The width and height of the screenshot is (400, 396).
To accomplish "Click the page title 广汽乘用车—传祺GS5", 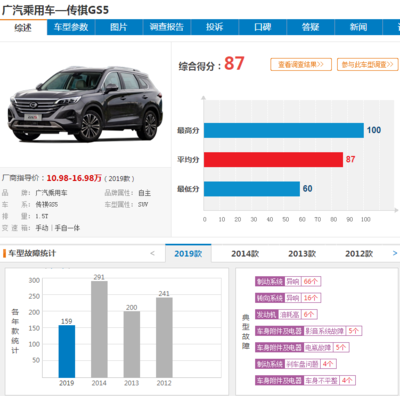I will pyautogui.click(x=55, y=10).
